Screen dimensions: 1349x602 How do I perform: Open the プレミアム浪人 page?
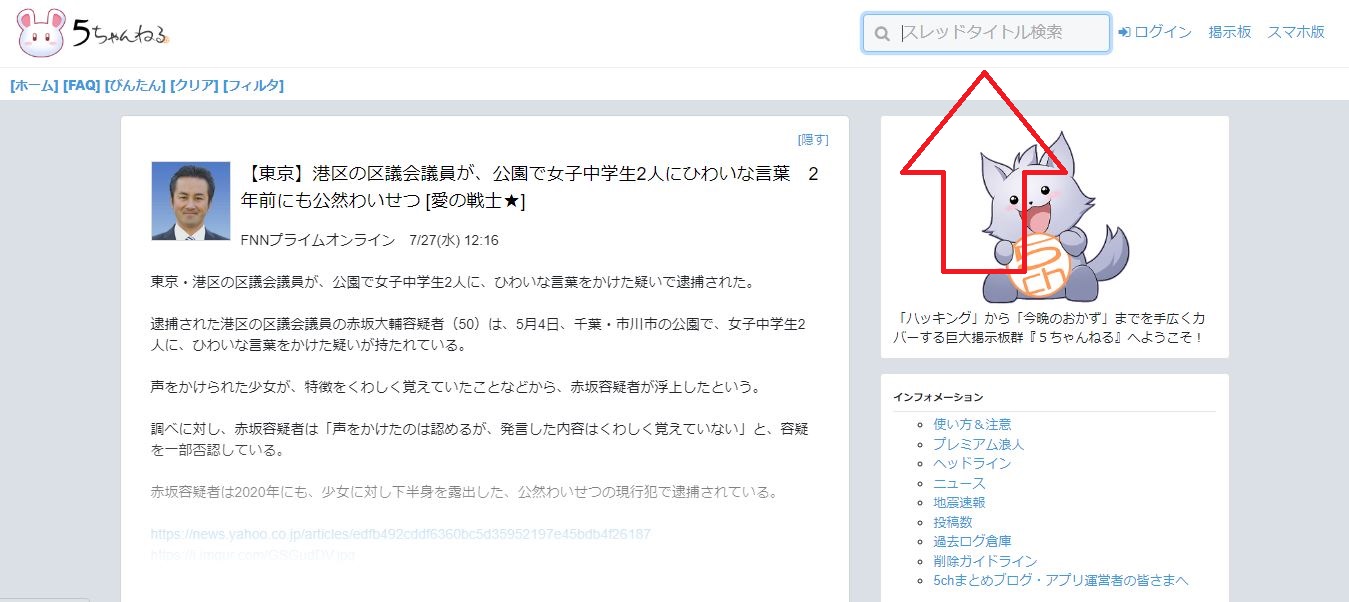[x=980, y=443]
